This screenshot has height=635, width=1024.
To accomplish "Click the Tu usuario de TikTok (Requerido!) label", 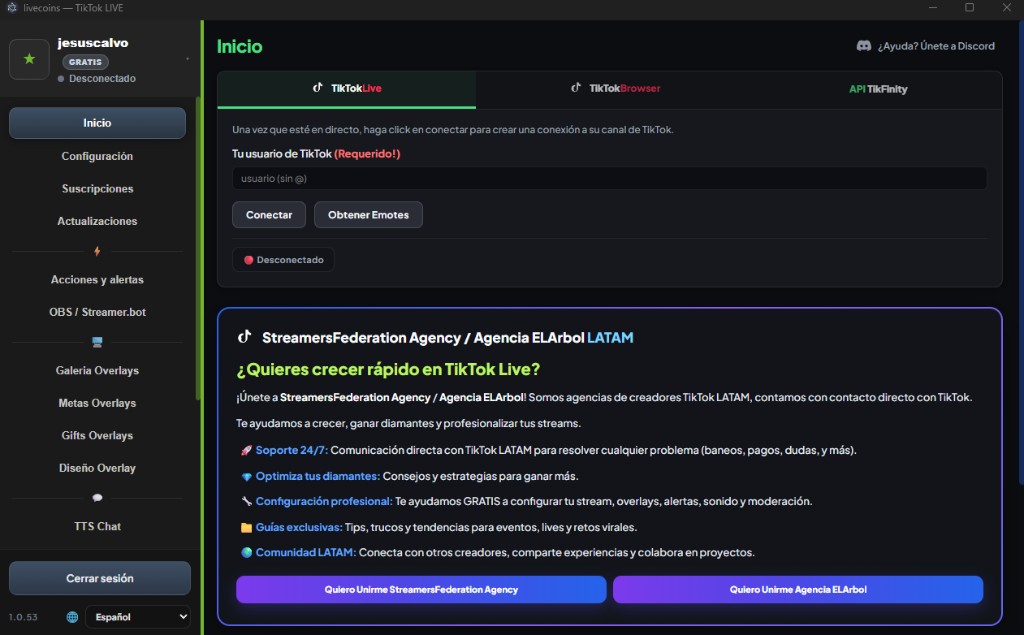I will pyautogui.click(x=316, y=154).
